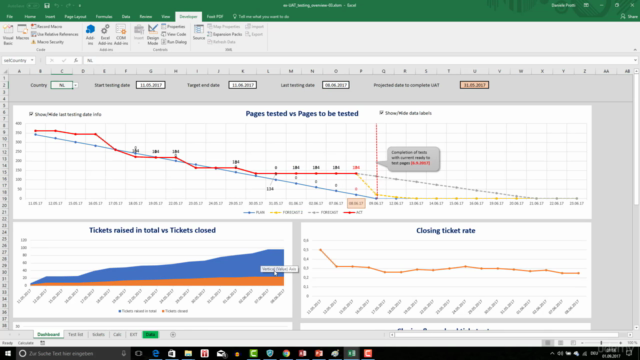Open Chrome from the taskbar
640x360 pixels.
pos(286,353)
